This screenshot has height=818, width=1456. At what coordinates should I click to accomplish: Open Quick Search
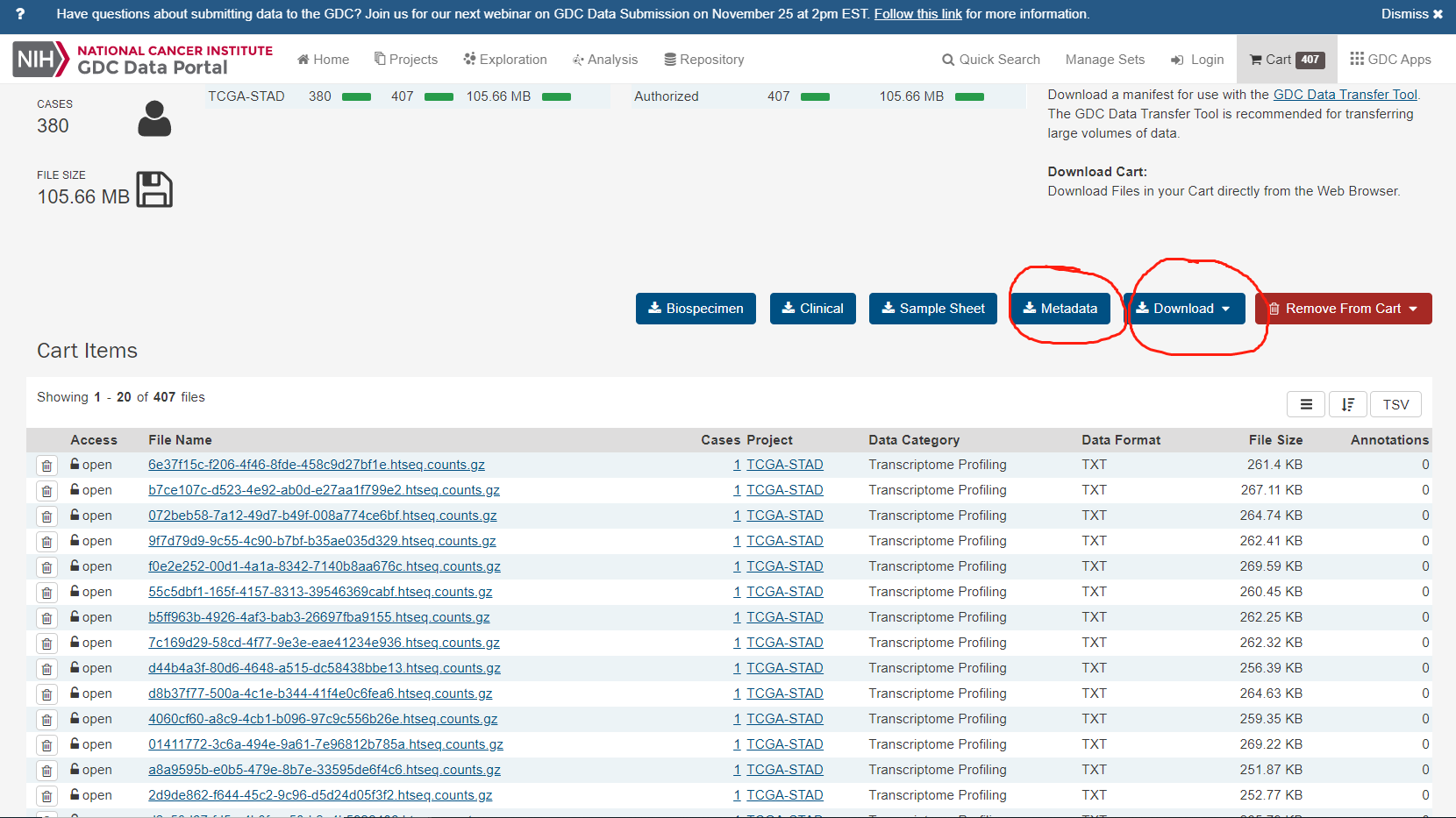(991, 60)
